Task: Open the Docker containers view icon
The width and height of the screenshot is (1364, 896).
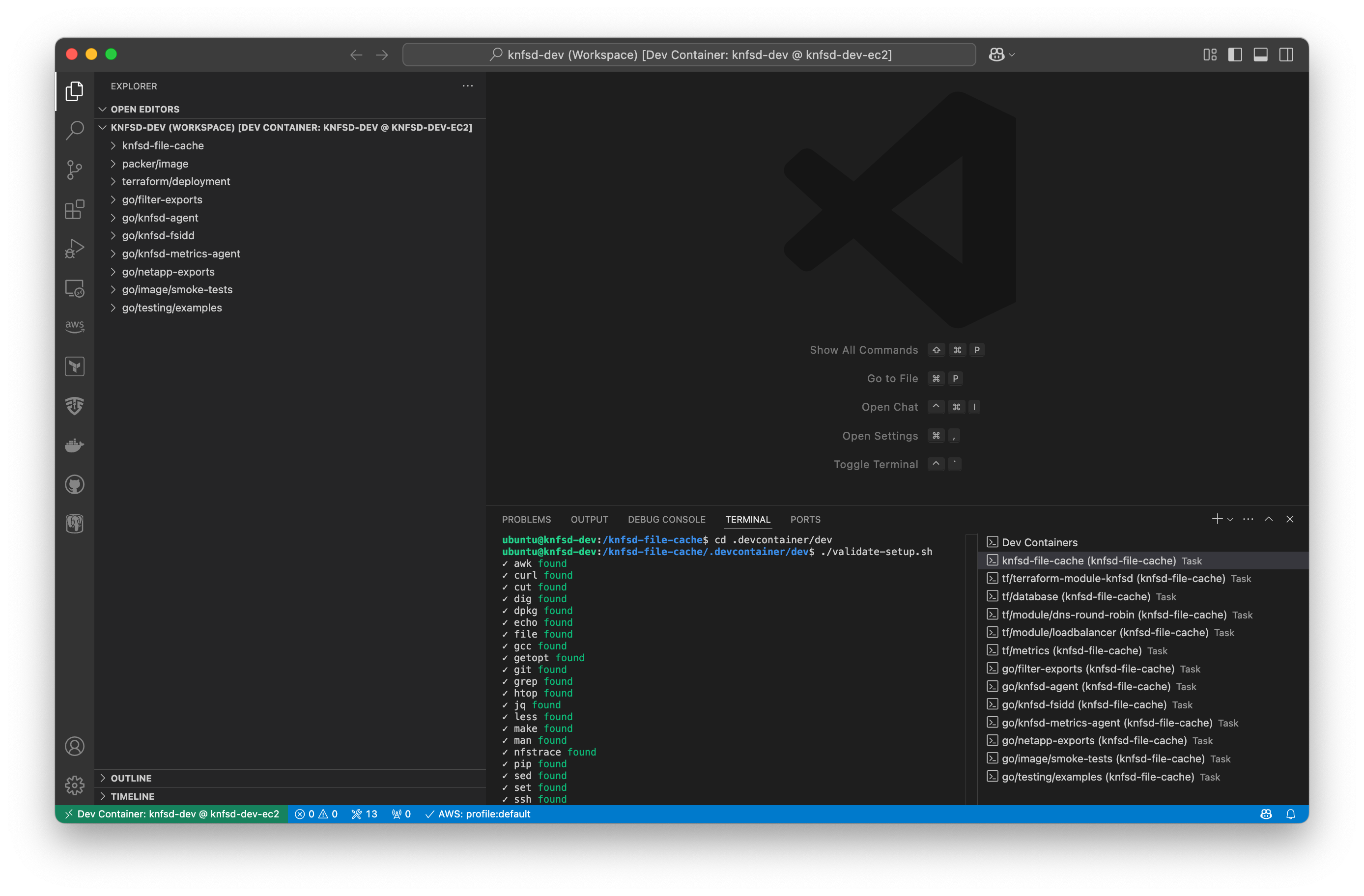Action: [x=75, y=445]
